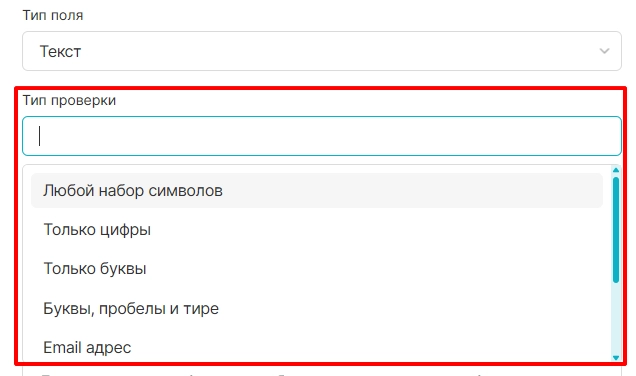The image size is (636, 376).
Task: Select the Буквы, пробелы и тире option
Action: pyautogui.click(x=317, y=308)
